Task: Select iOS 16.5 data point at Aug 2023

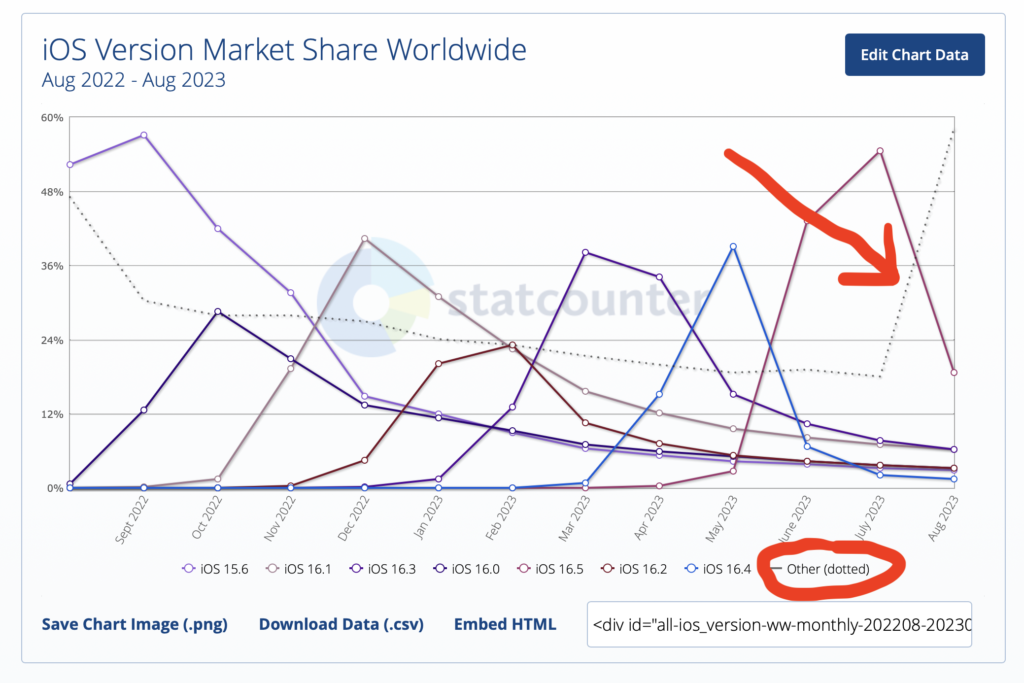Action: coord(954,373)
